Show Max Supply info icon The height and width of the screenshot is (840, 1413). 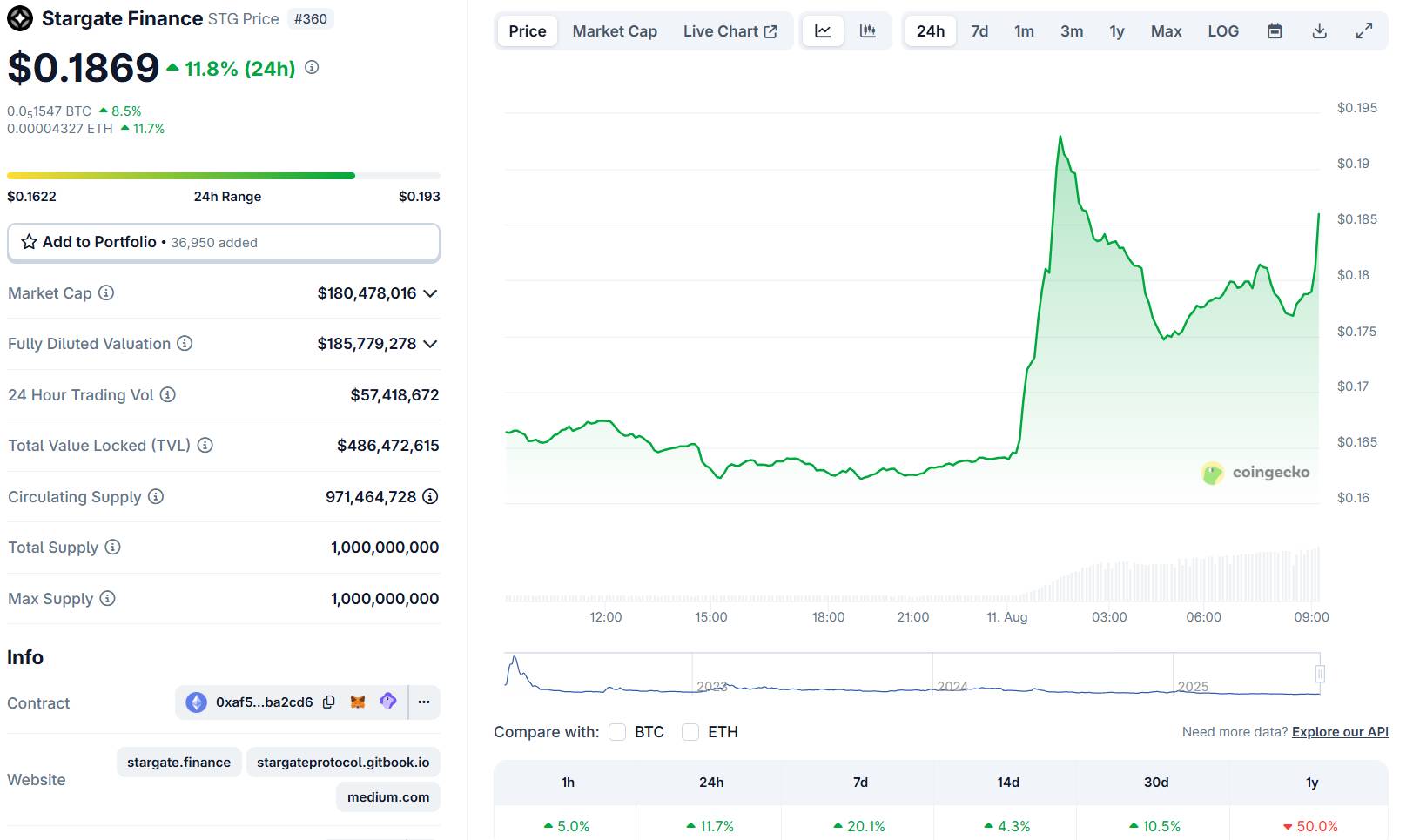107,599
